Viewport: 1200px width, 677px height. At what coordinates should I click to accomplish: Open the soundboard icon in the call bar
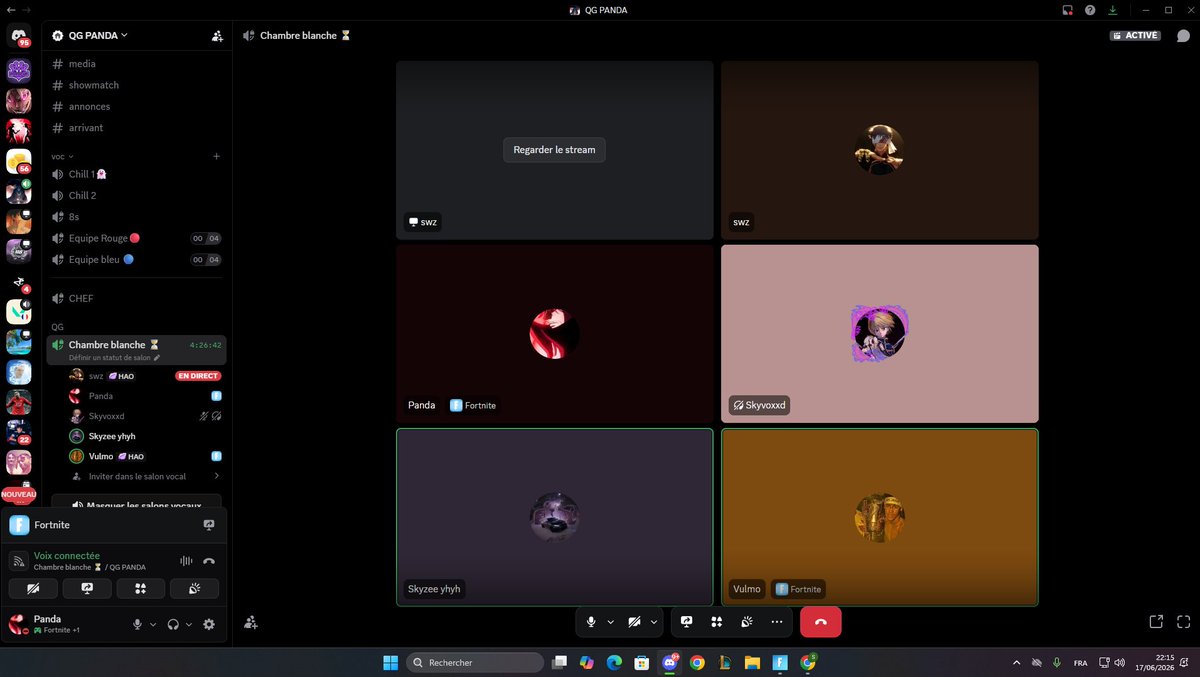tap(746, 622)
